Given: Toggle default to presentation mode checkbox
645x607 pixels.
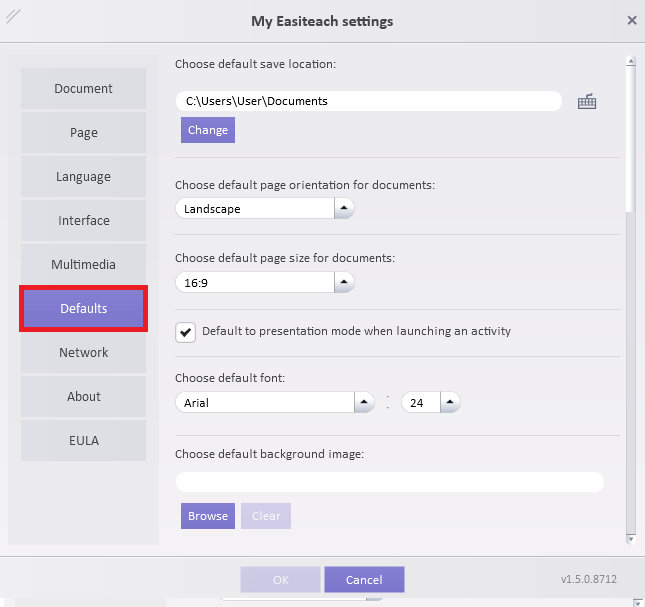Looking at the screenshot, I should tap(185, 332).
